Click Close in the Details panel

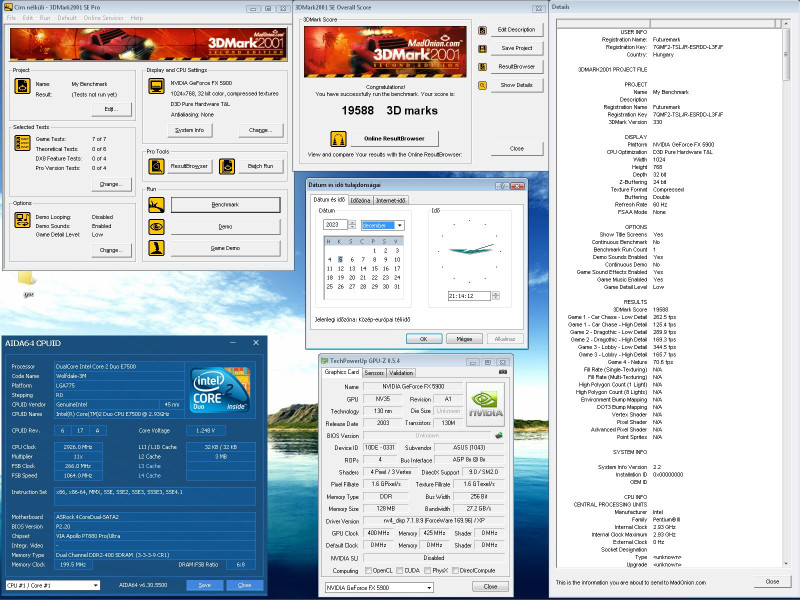click(772, 582)
